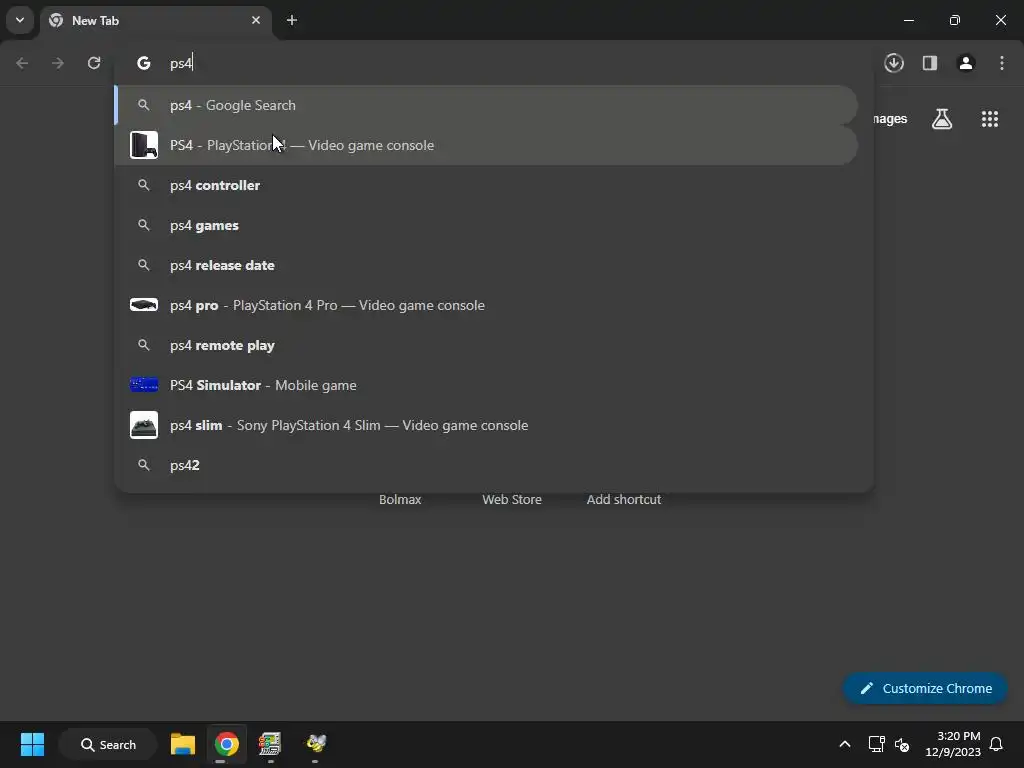Open the Chrome downloads icon
Viewport: 1024px width, 768px height.
[894, 63]
